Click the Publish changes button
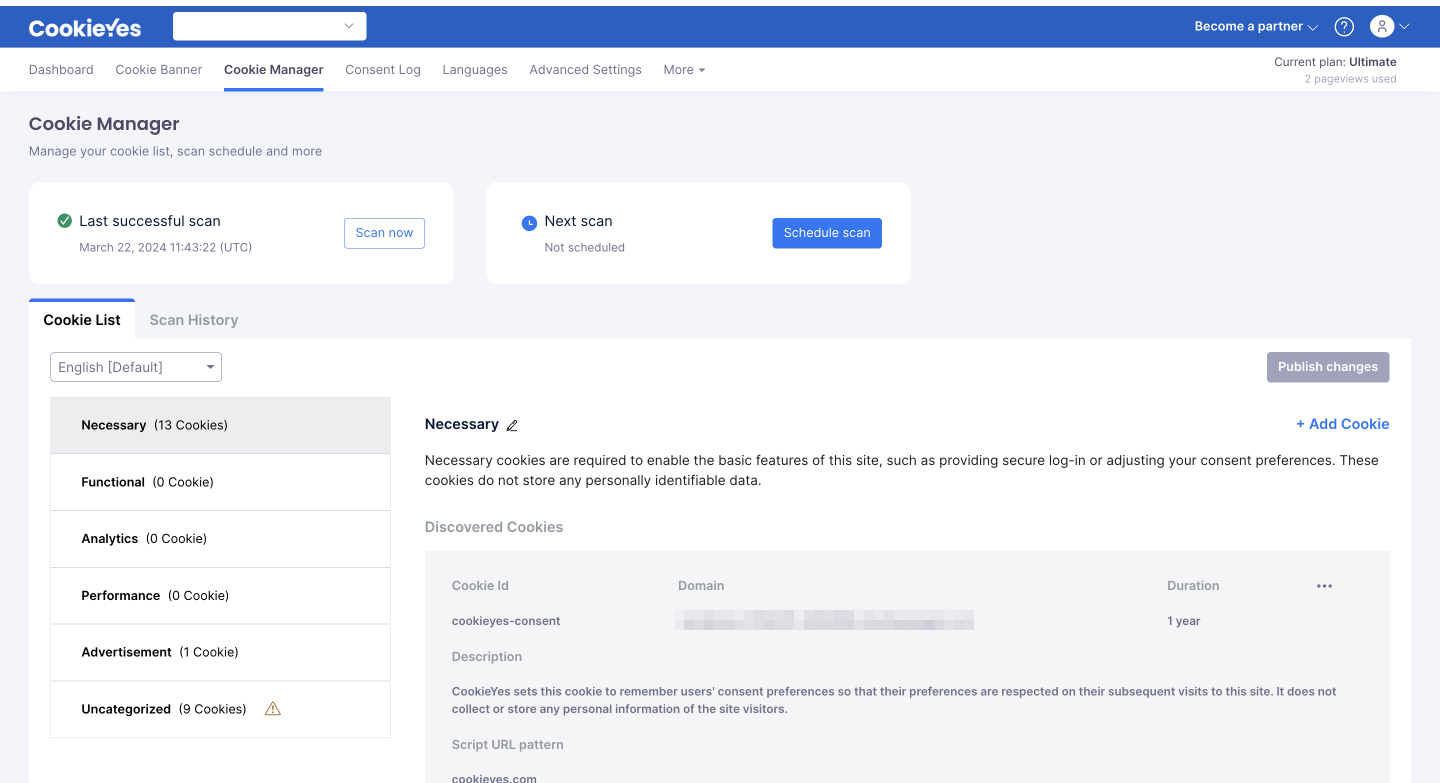Viewport: 1440px width, 783px height. [1328, 367]
